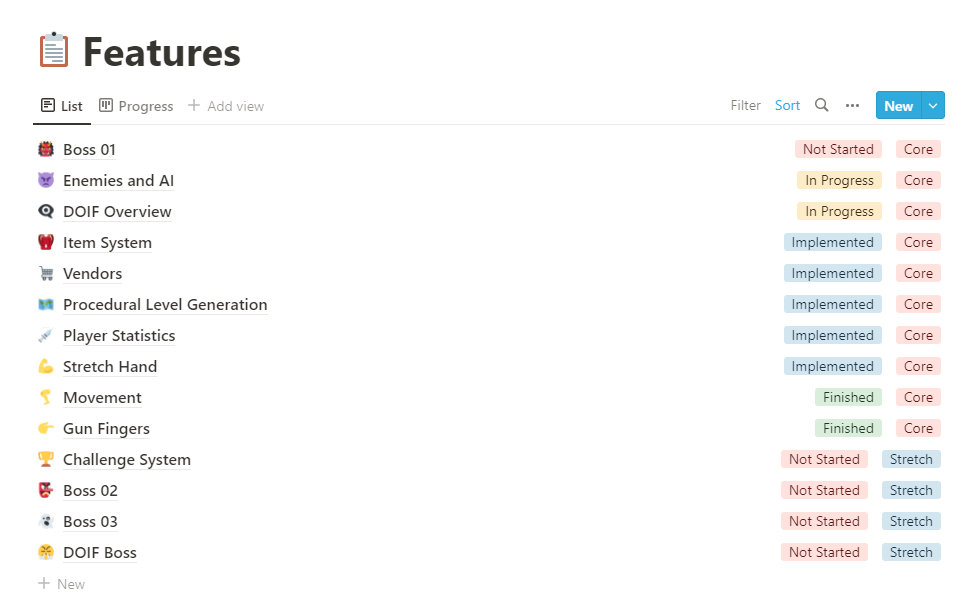
Task: Click the clipboard icon beside Features title
Action: click(54, 51)
